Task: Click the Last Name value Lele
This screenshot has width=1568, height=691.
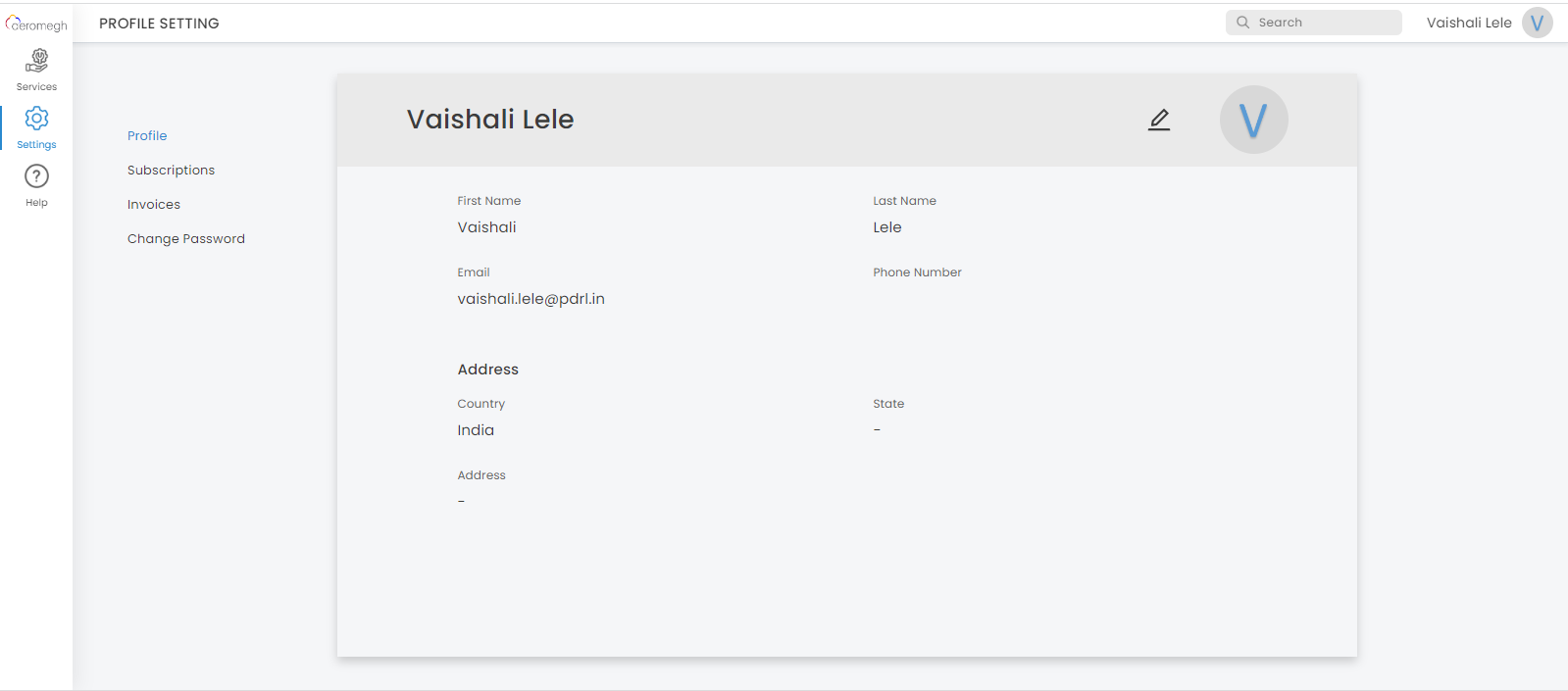Action: pos(887,227)
